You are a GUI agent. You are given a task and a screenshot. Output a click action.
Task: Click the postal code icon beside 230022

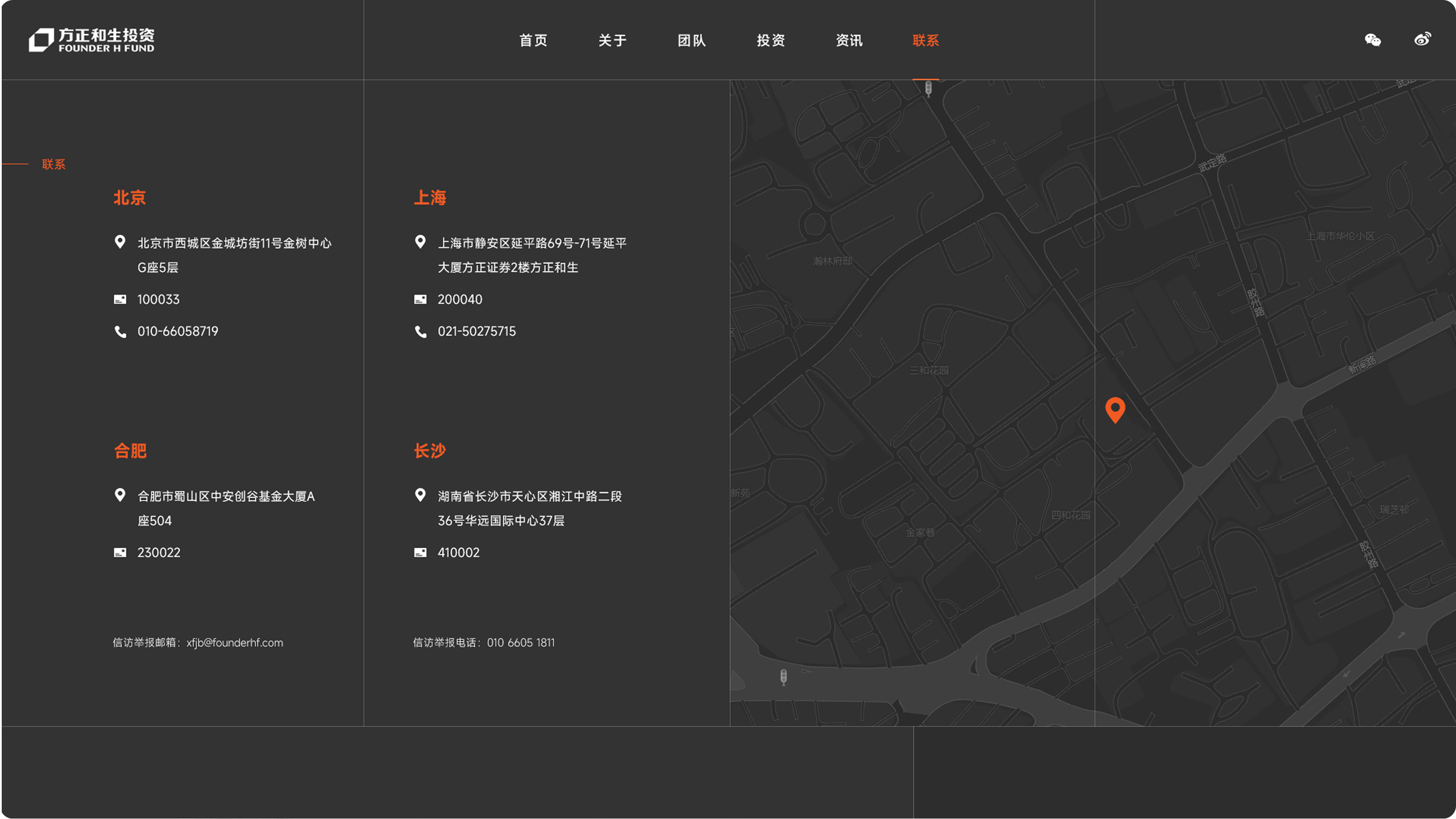(x=120, y=552)
